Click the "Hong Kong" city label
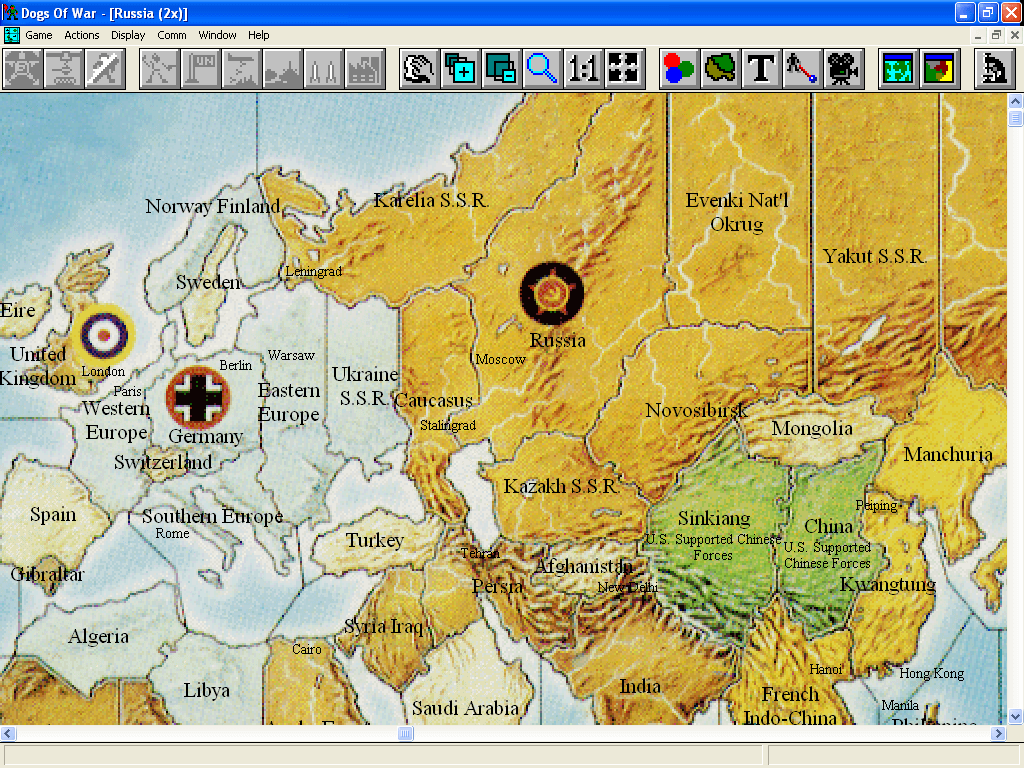Screen dimensions: 1024x768 [x=931, y=673]
